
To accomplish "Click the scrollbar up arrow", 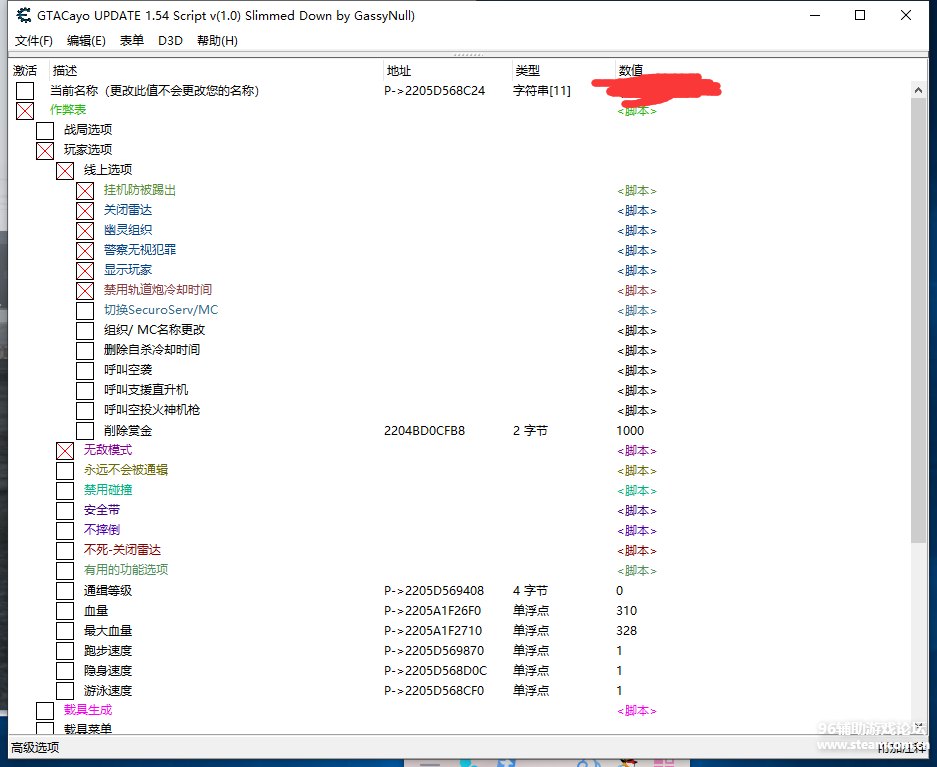I will [918, 90].
